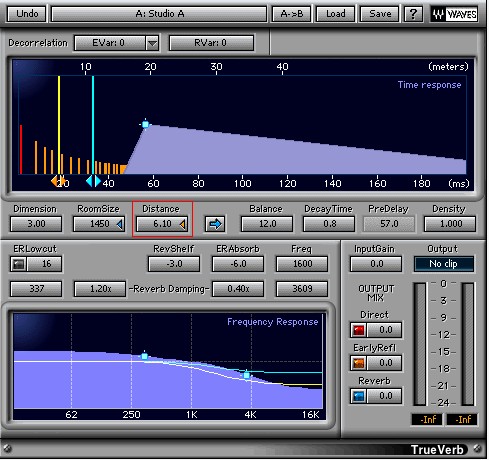Viewport: 489px width, 460px height.
Task: Click the Time response graph label
Action: 429,85
